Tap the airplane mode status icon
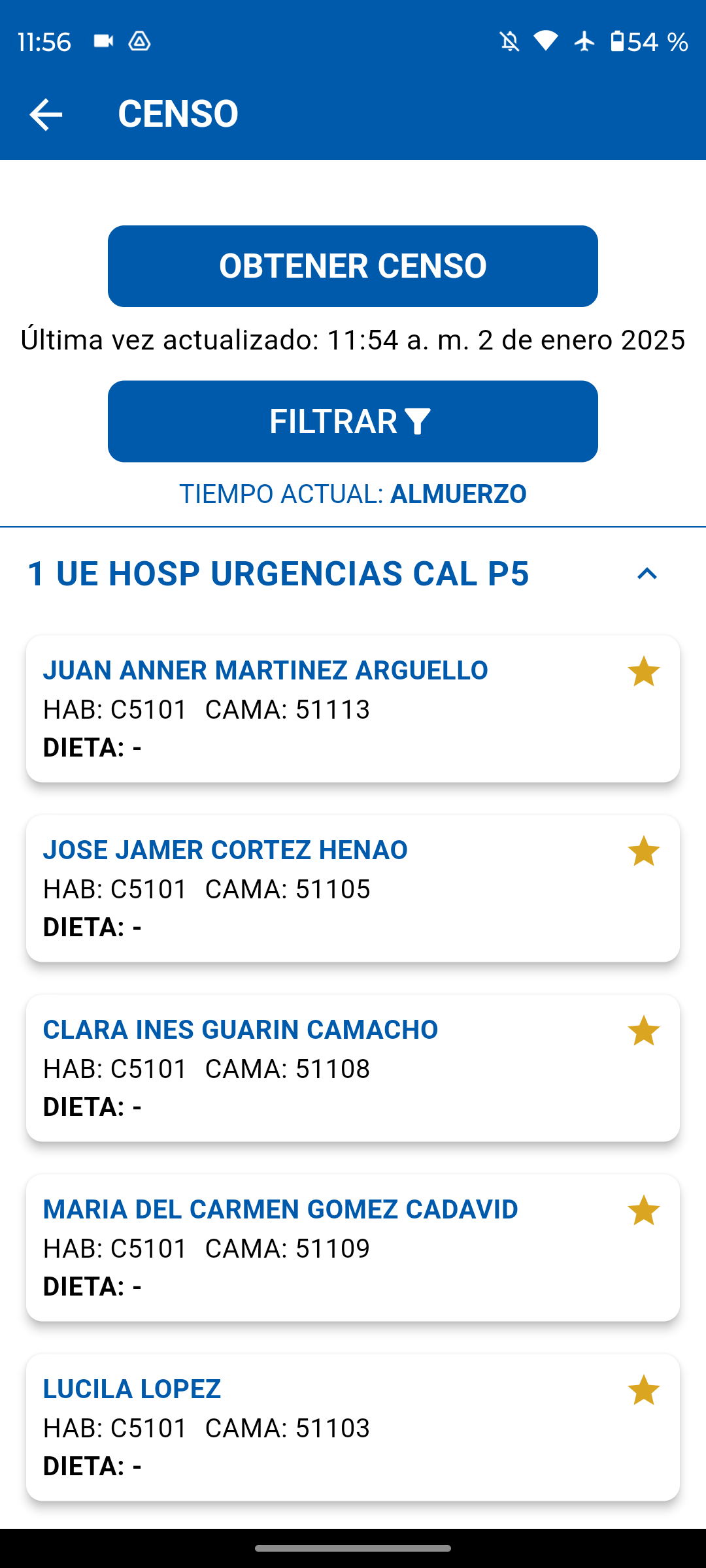The height and width of the screenshot is (1568, 706). [584, 41]
